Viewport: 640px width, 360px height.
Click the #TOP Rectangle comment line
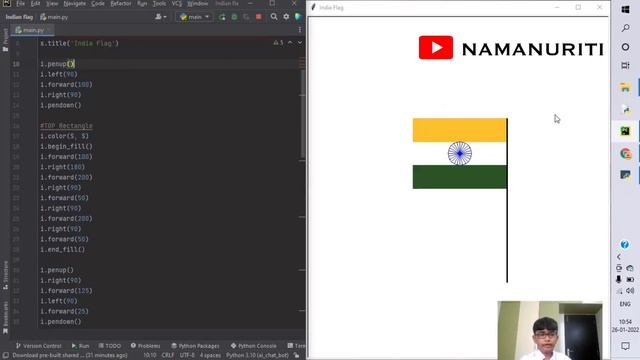tap(66, 126)
